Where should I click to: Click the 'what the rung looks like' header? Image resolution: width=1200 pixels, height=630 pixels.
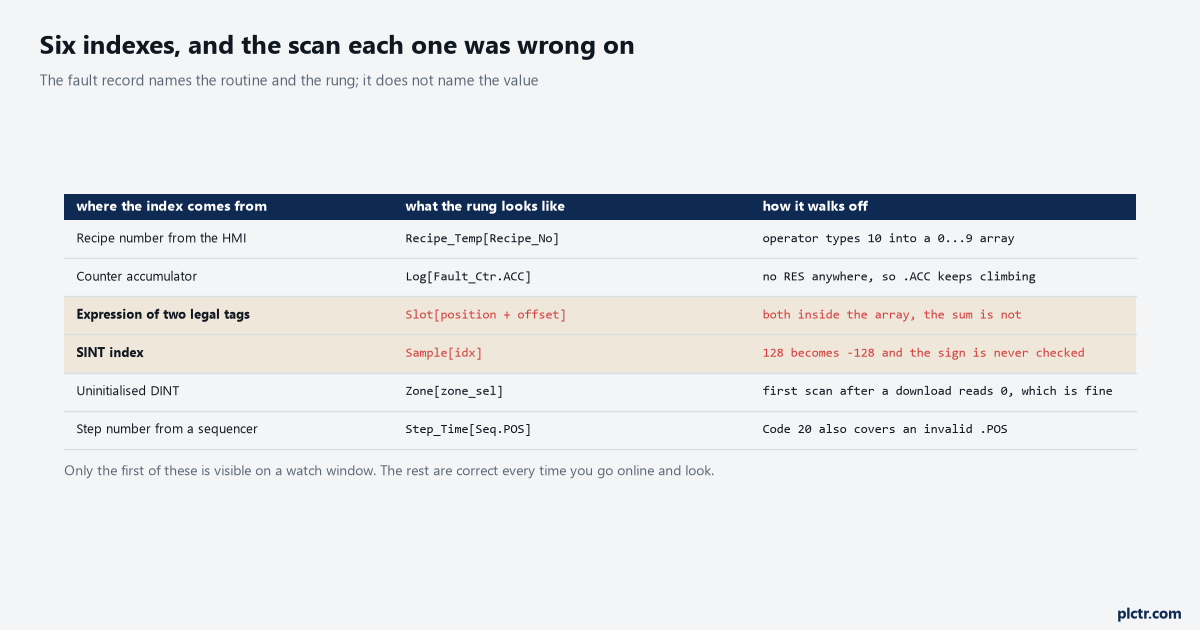pos(485,206)
